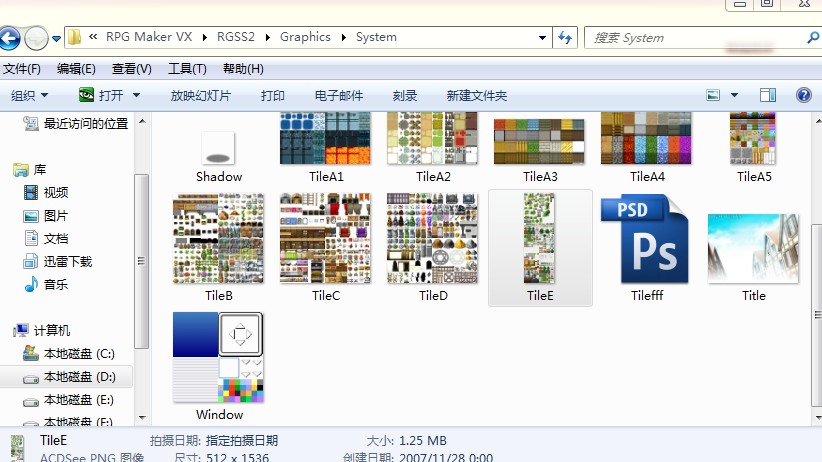Image resolution: width=822 pixels, height=462 pixels.
Task: Open recent pages dropdown beside navigation arrows
Action: click(56, 38)
